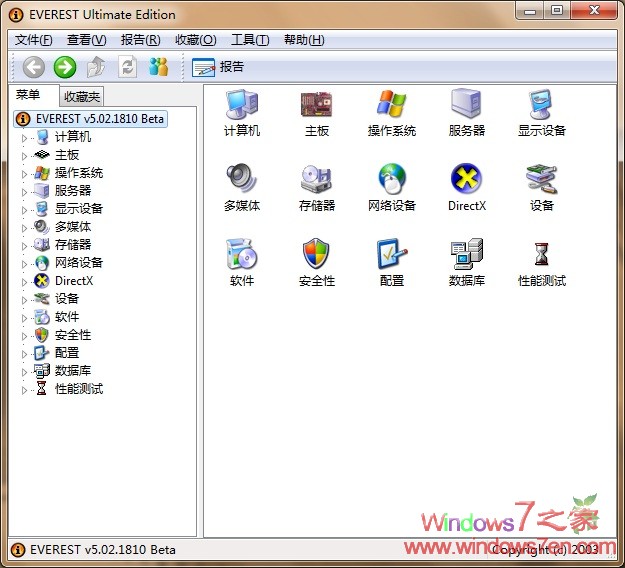This screenshot has height=568, width=625.
Task: Open the 性能测试 hourglass icon in right pane
Action: (x=541, y=254)
